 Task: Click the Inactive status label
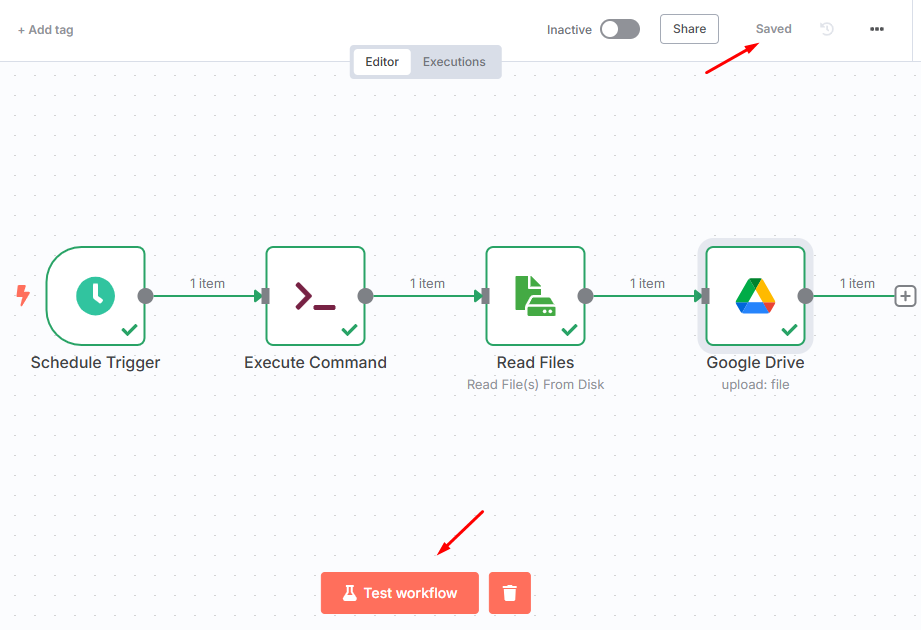click(x=569, y=30)
